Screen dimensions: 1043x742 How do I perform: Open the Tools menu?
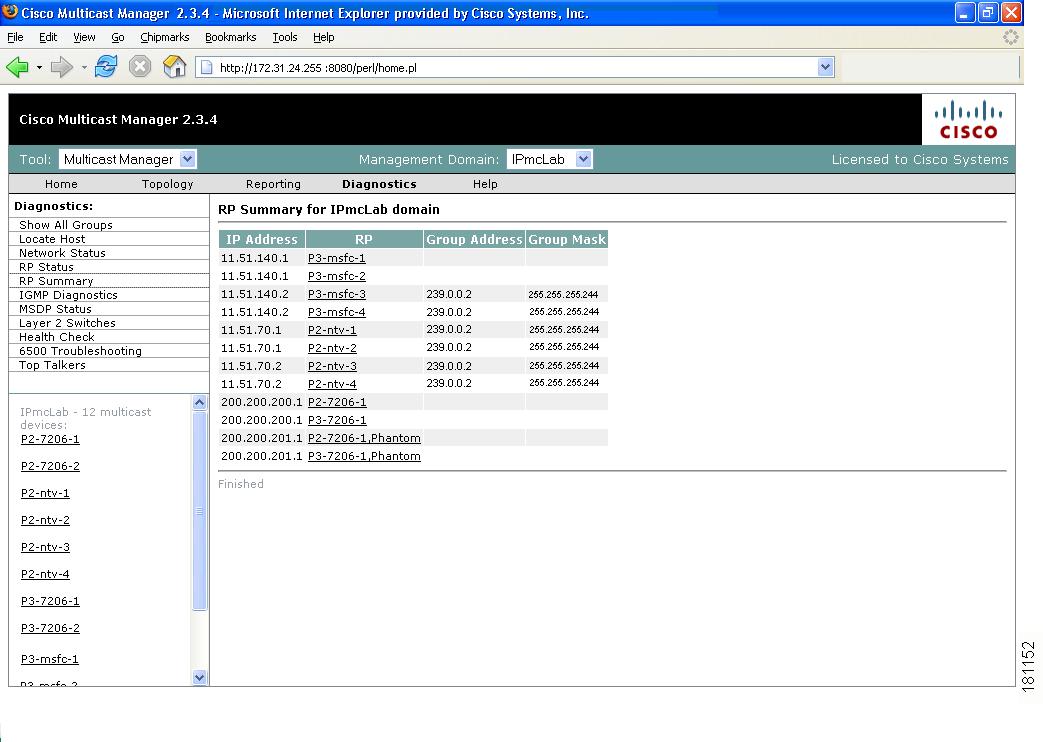click(285, 37)
